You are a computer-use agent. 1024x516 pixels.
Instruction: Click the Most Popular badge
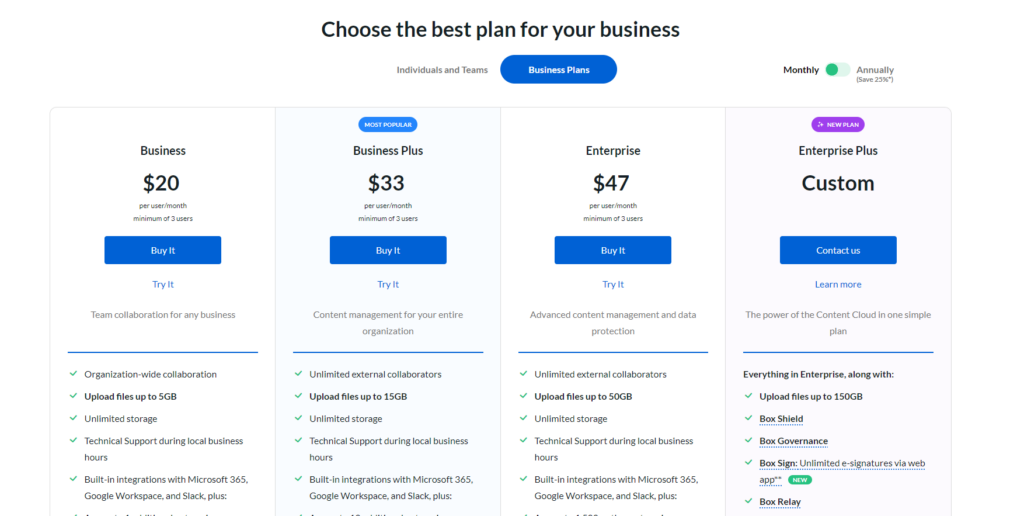387,124
